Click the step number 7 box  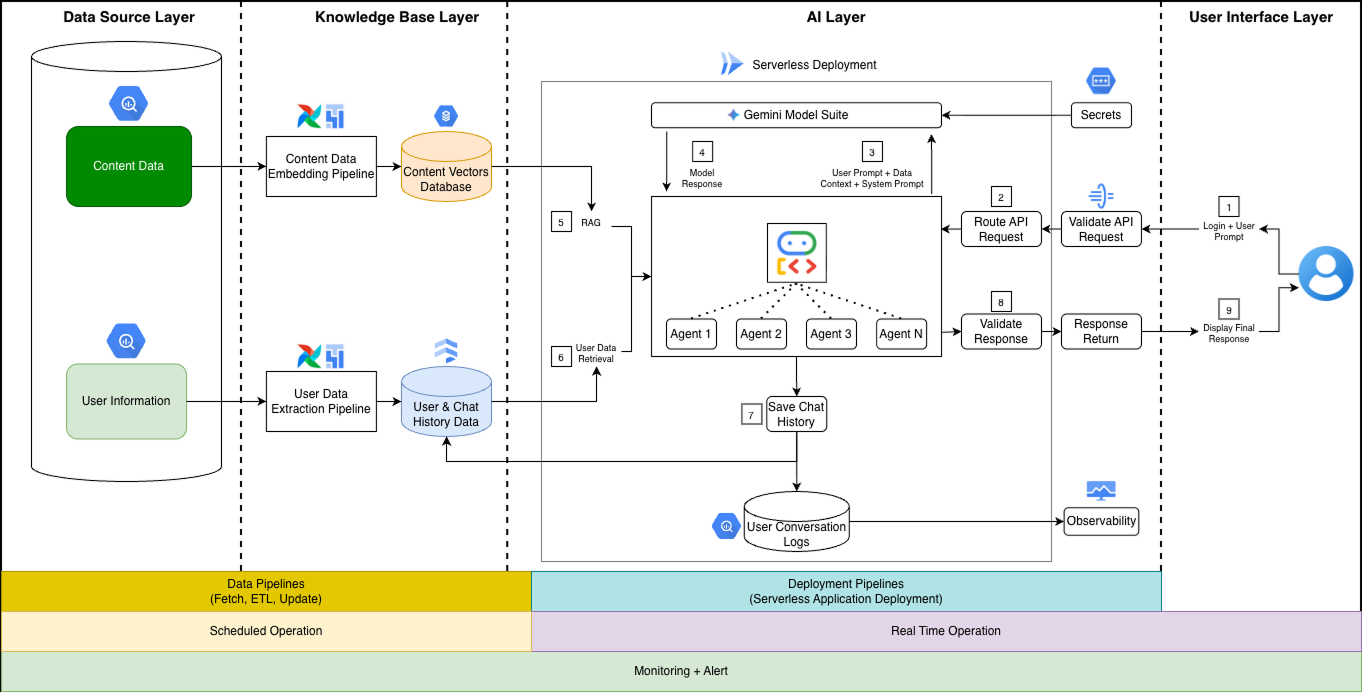751,413
